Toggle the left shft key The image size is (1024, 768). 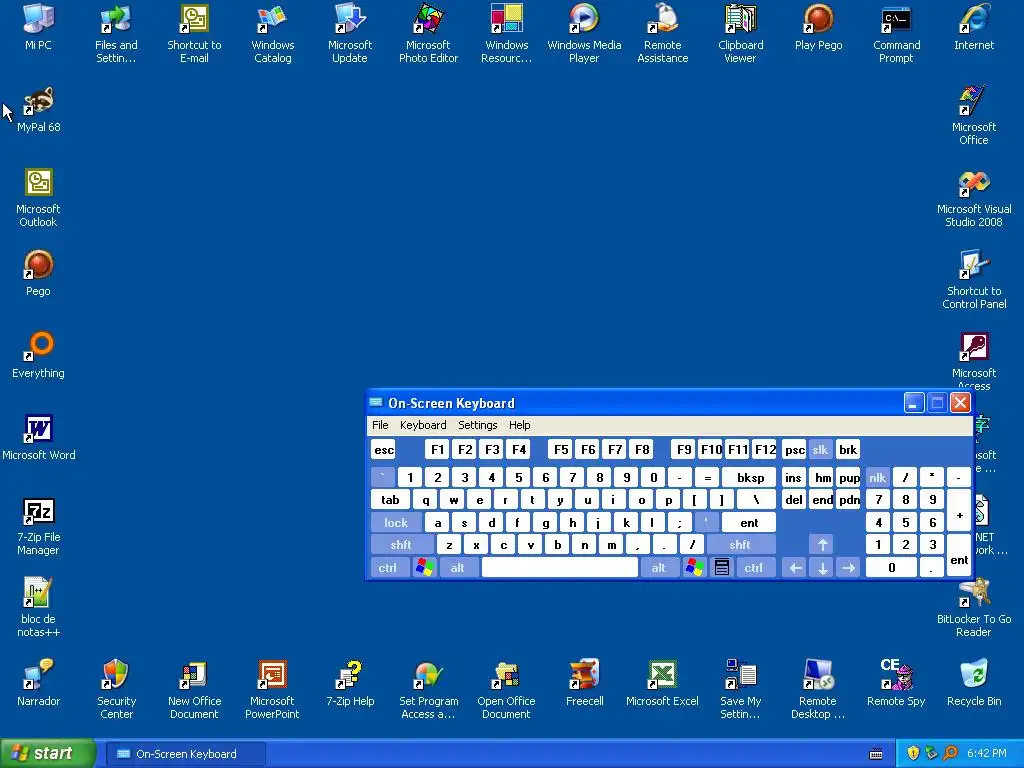(402, 545)
